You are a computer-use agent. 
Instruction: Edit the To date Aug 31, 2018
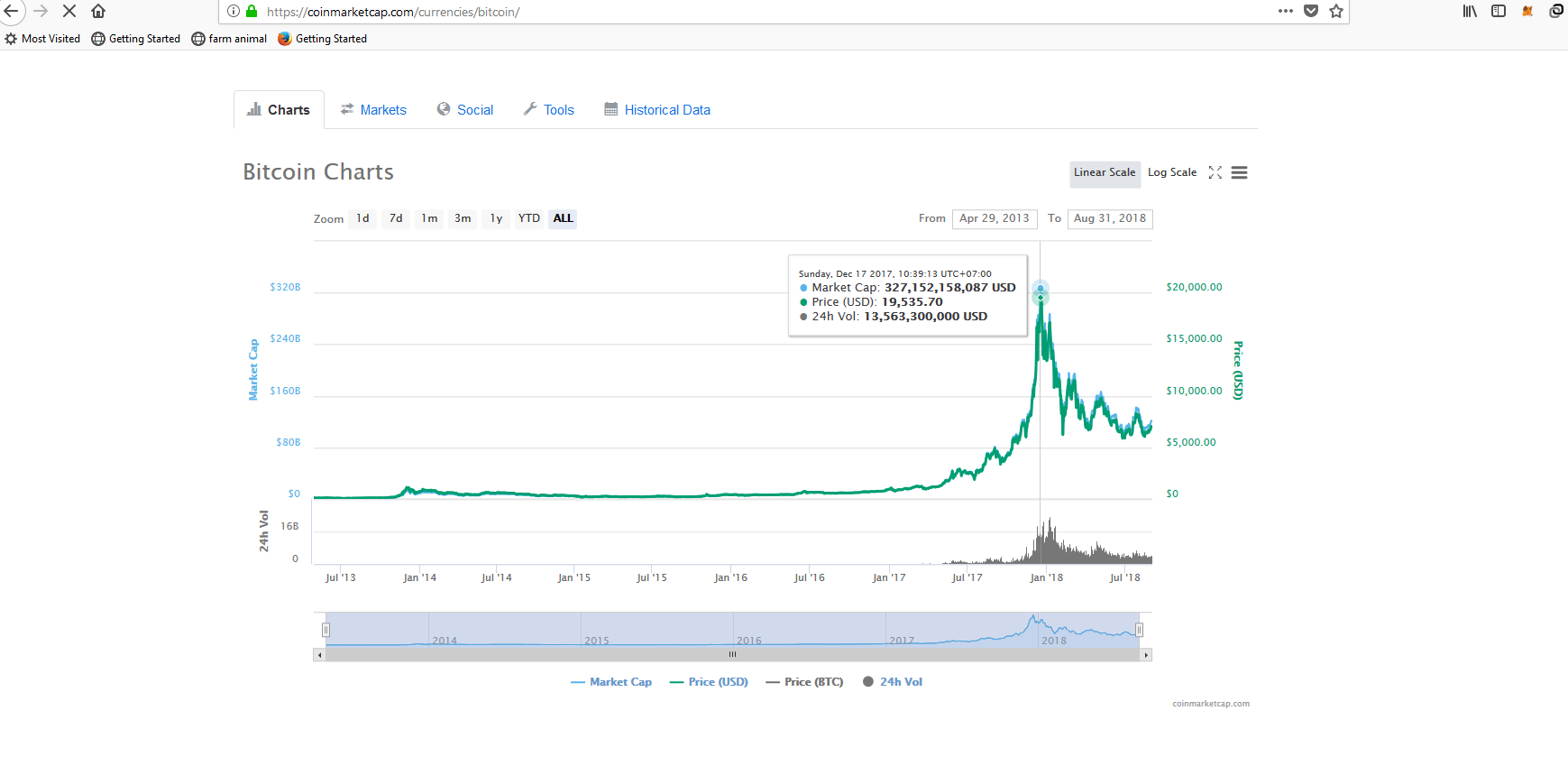point(1110,218)
